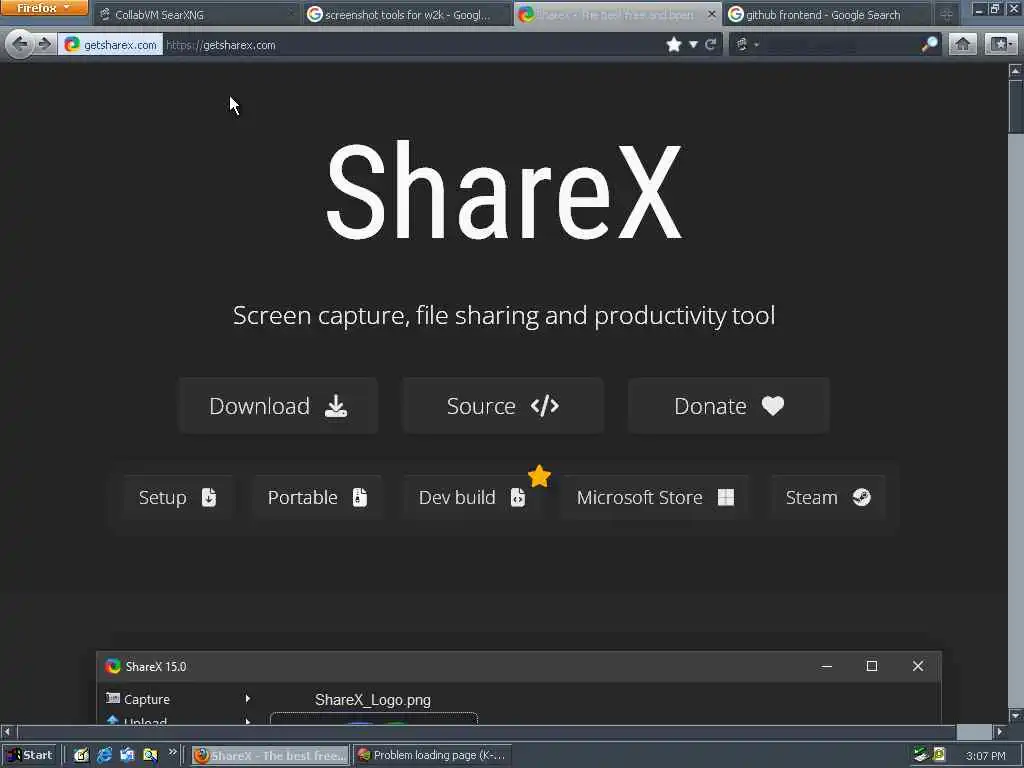Image resolution: width=1024 pixels, height=768 pixels.
Task: Click the vertical scrollbar thumb
Action: click(1016, 107)
